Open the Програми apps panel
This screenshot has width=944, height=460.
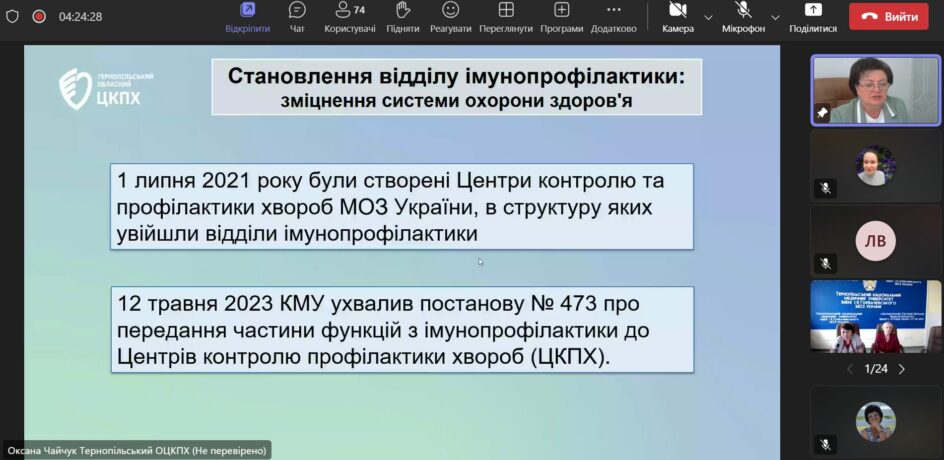(561, 16)
